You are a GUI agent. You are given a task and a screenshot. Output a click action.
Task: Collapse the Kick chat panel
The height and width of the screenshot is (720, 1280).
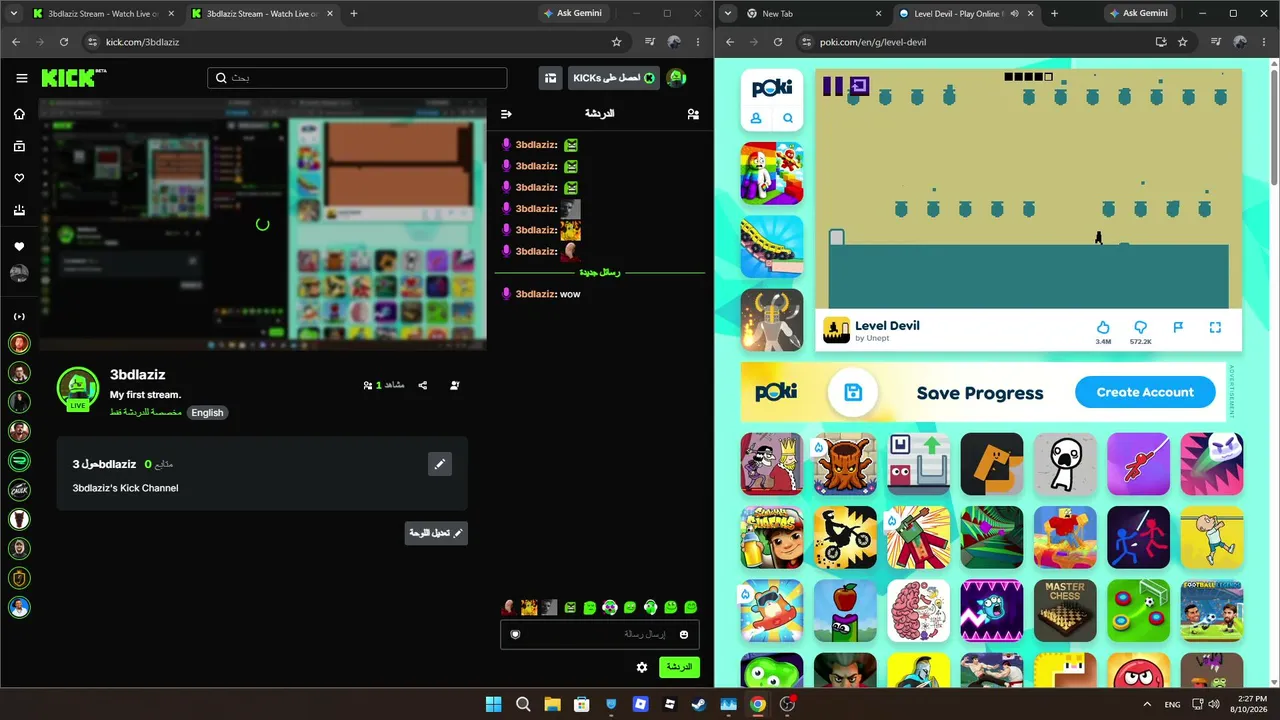click(x=506, y=114)
